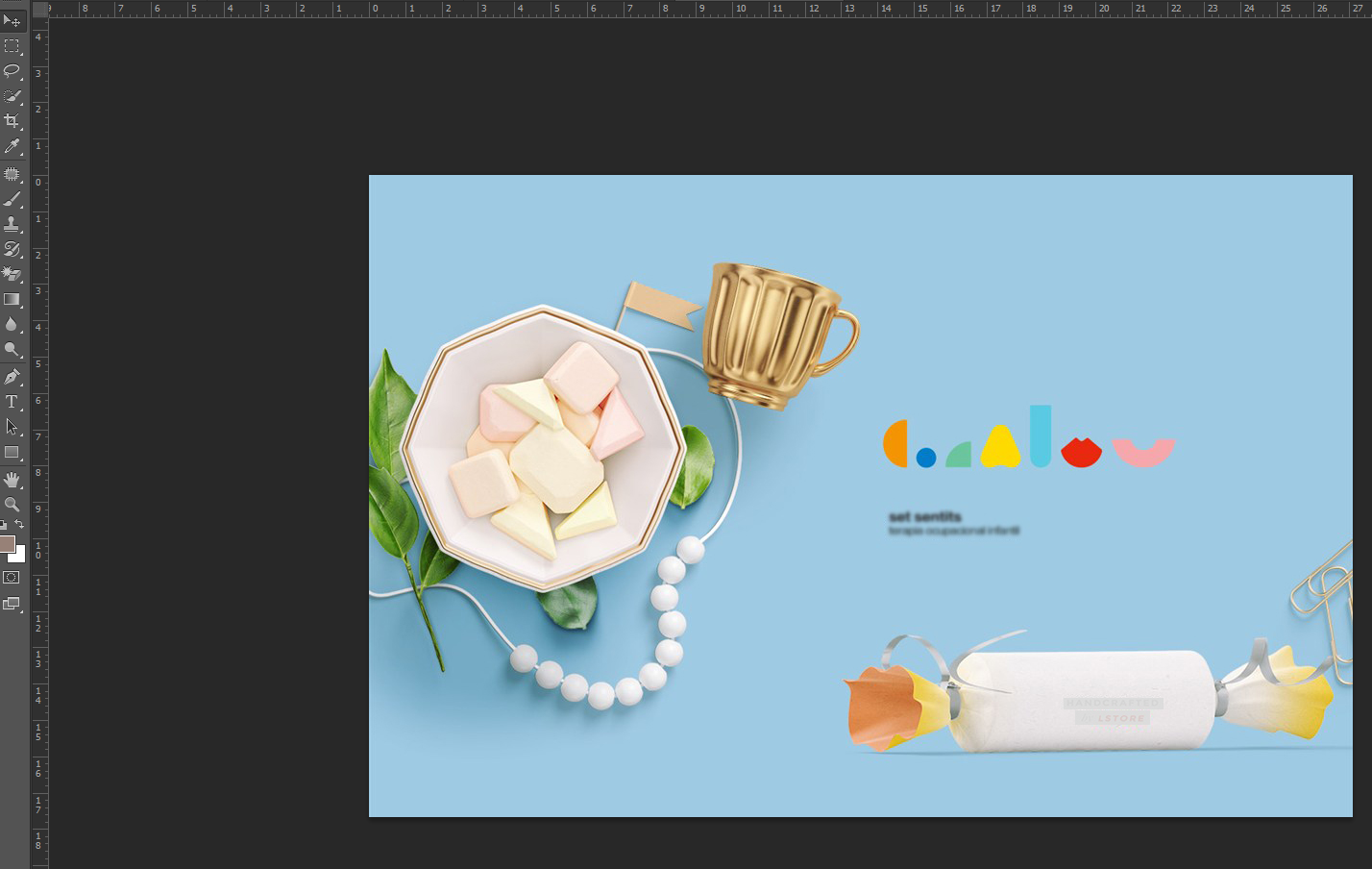Choose the Horizontal Type tool
Screen dimensions: 1372x869
pos(12,402)
